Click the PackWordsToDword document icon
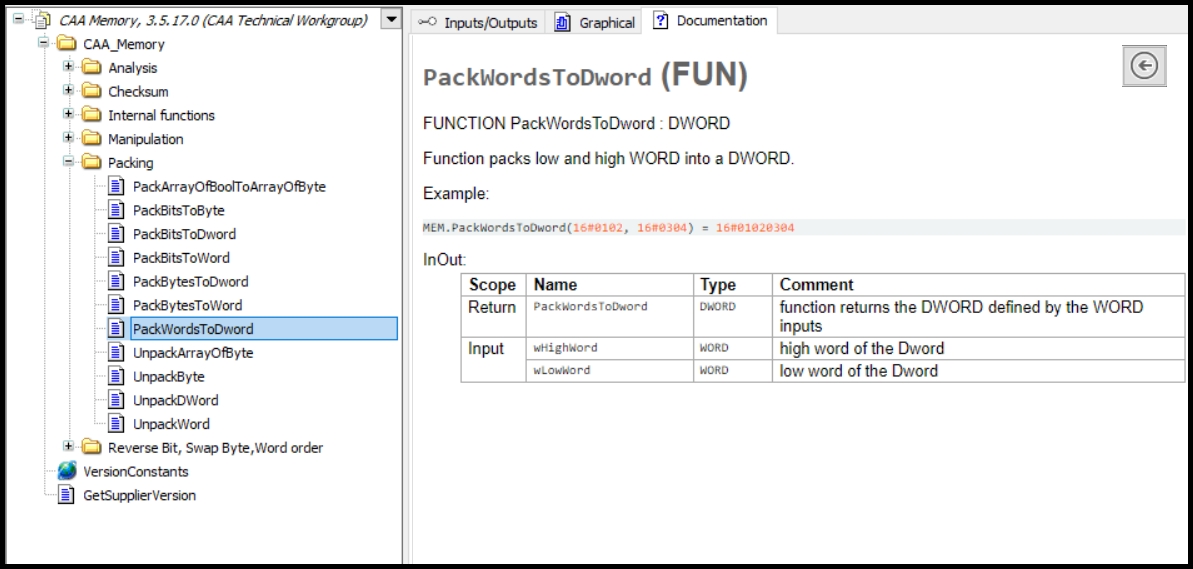This screenshot has width=1193, height=569. pos(116,328)
